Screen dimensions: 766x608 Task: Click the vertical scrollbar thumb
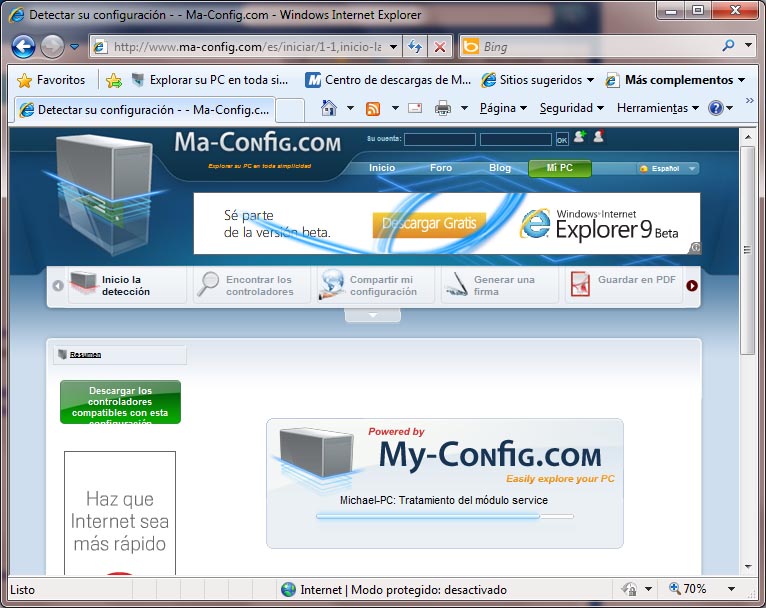coord(747,250)
